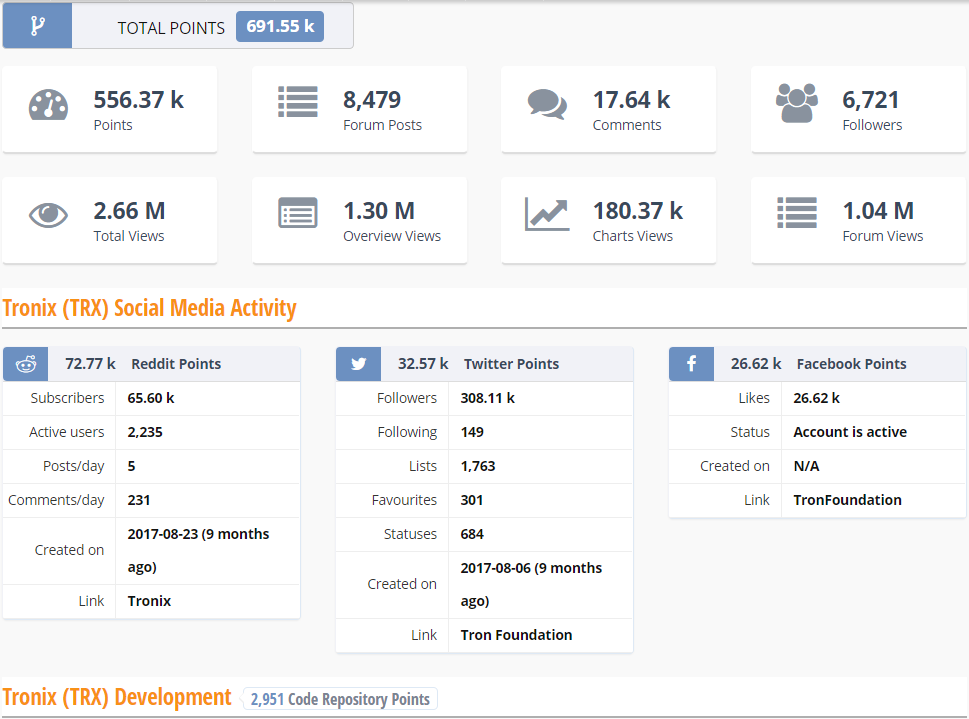Click the 72.77 k Reddit points figure

[90, 364]
